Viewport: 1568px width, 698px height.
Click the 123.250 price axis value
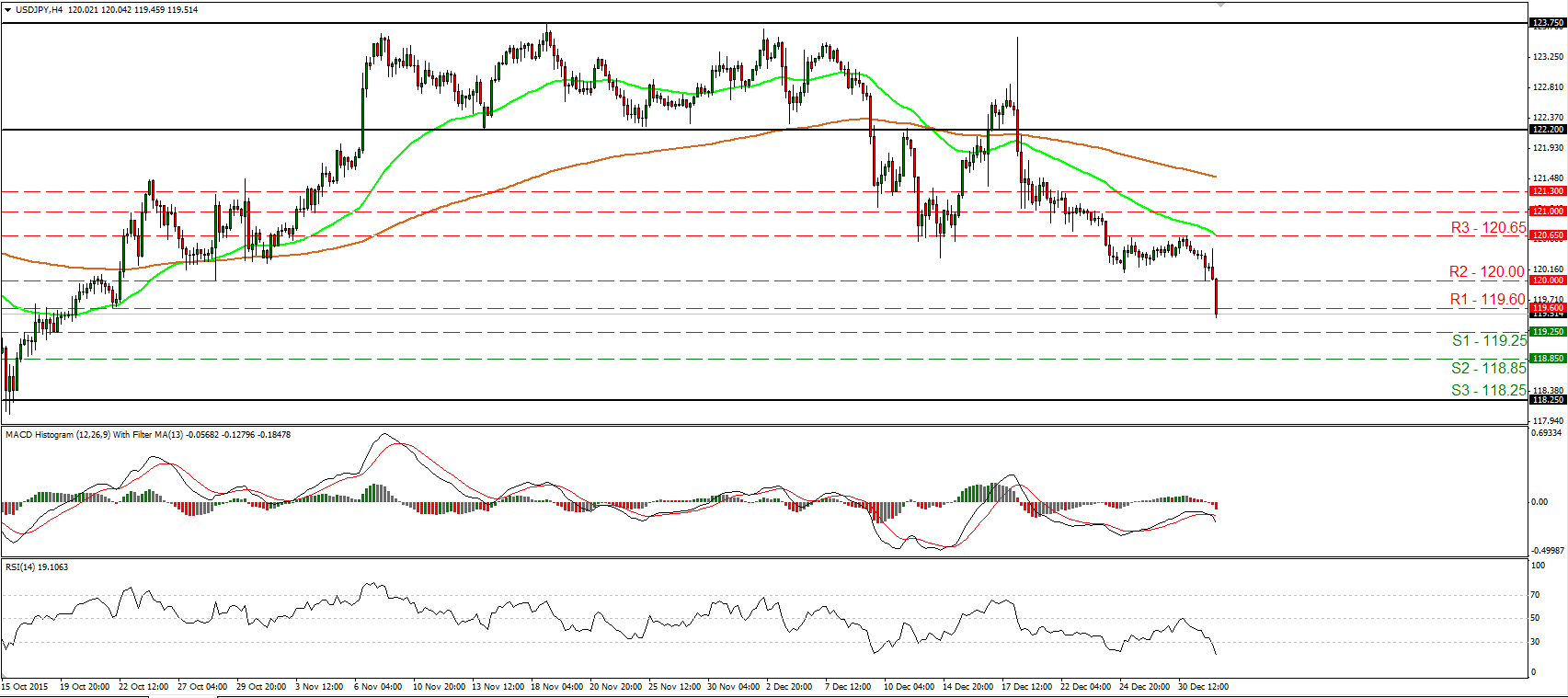coord(1549,57)
